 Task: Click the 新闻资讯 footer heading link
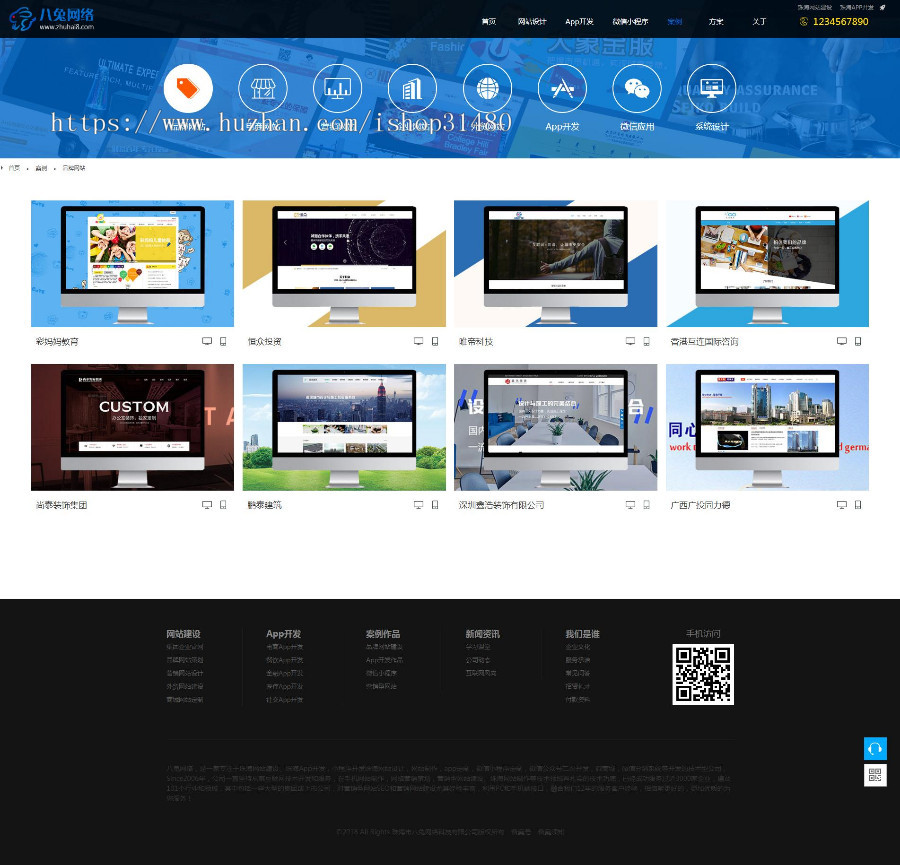[482, 634]
